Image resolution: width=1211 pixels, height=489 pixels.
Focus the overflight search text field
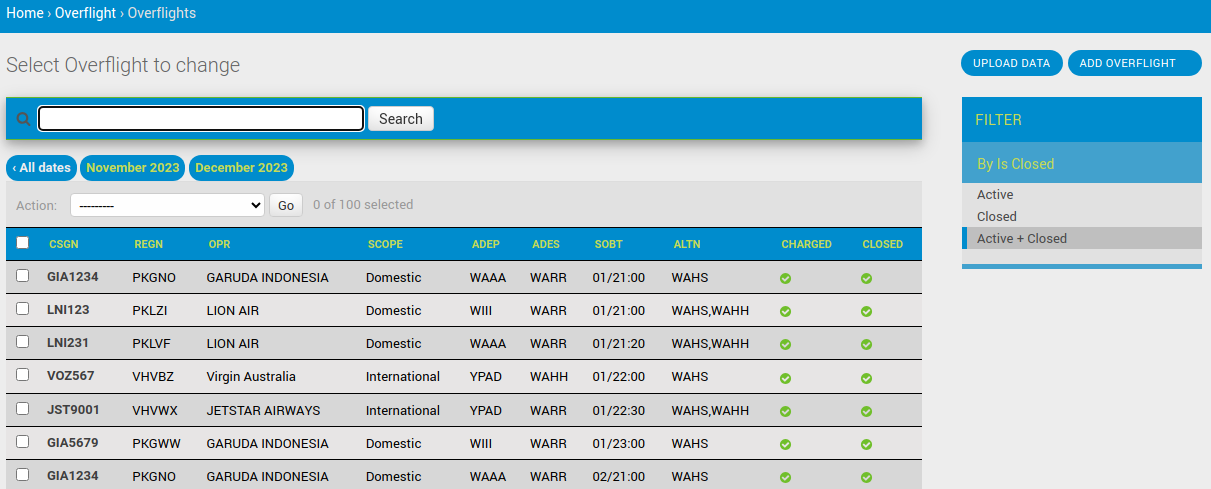coord(201,119)
